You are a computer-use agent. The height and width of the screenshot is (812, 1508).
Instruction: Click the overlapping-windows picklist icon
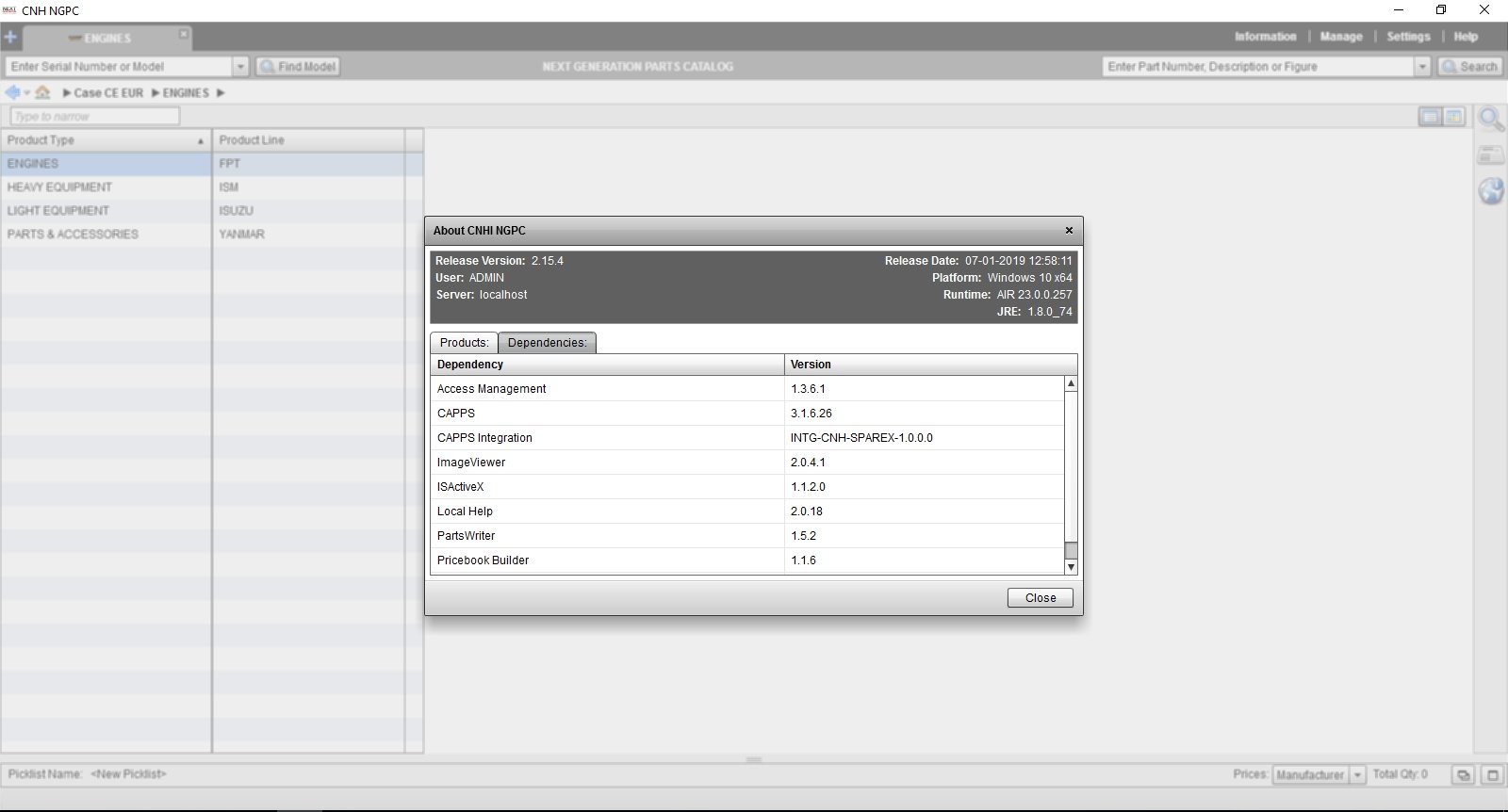[1463, 775]
